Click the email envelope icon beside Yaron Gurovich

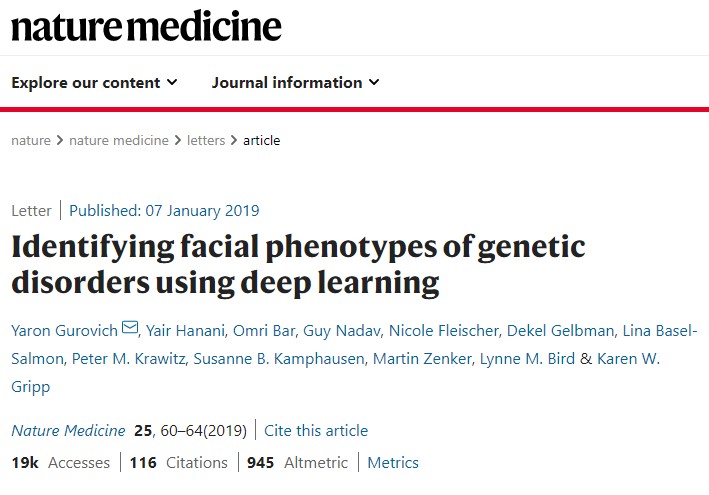click(x=130, y=327)
